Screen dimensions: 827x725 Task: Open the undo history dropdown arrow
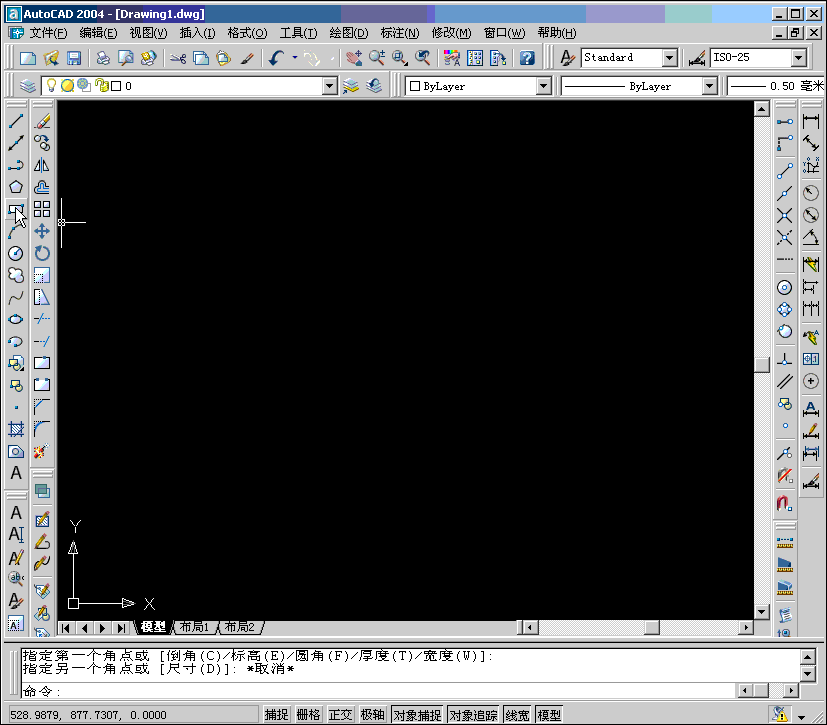click(x=295, y=57)
